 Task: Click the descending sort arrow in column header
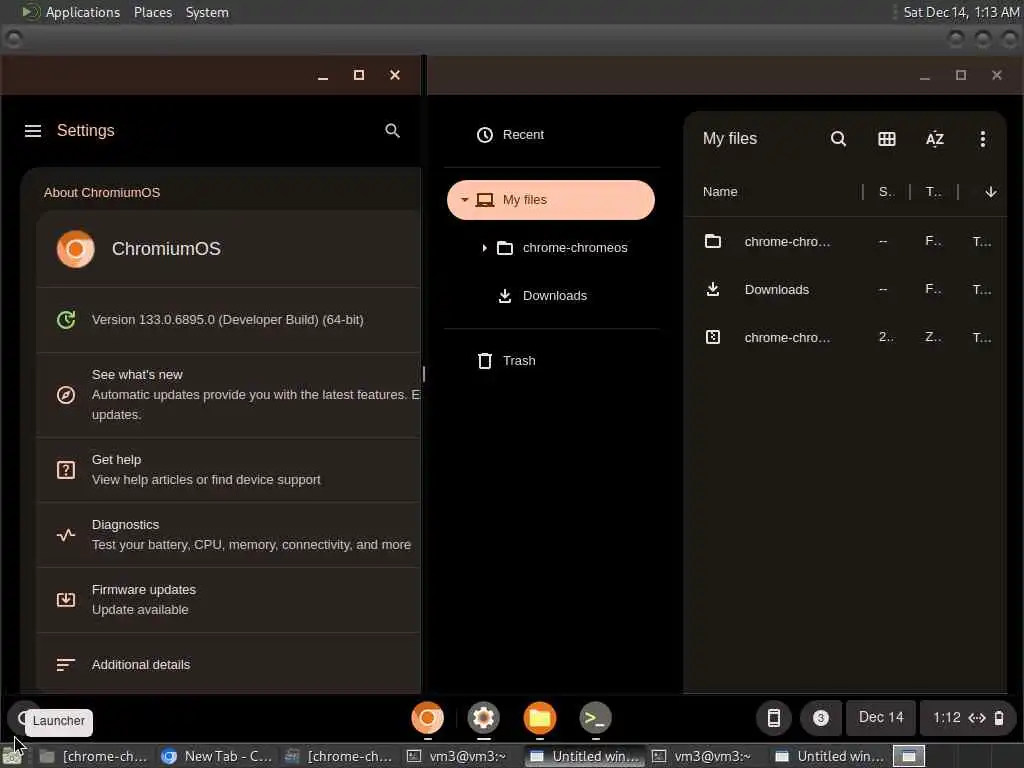[991, 192]
